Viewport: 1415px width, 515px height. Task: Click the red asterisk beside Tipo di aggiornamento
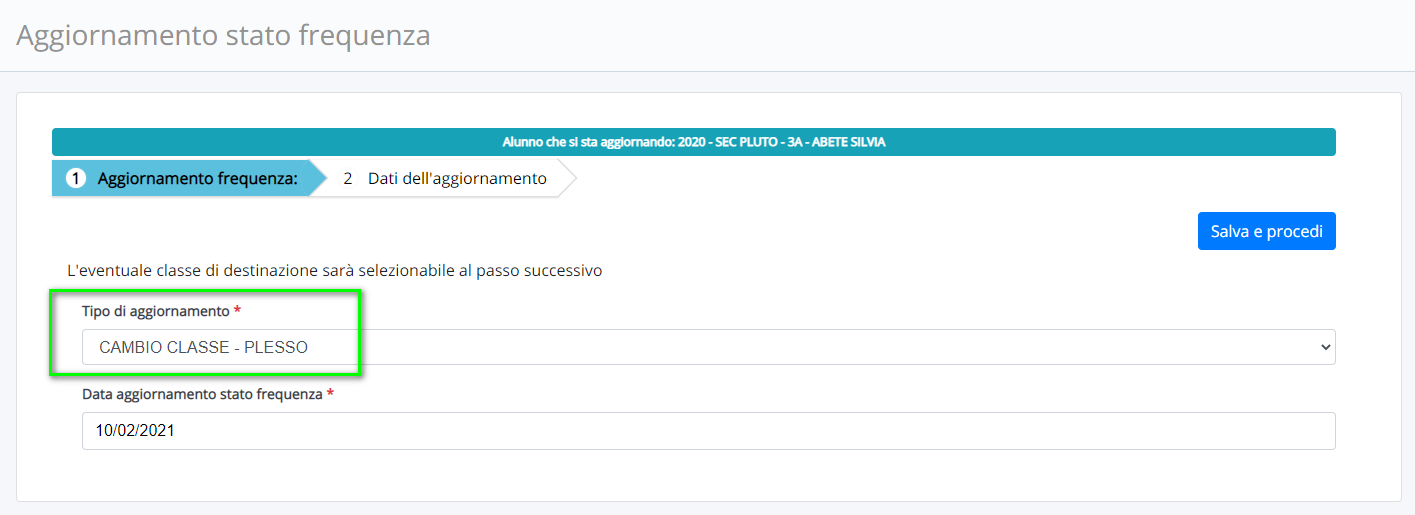click(x=237, y=310)
